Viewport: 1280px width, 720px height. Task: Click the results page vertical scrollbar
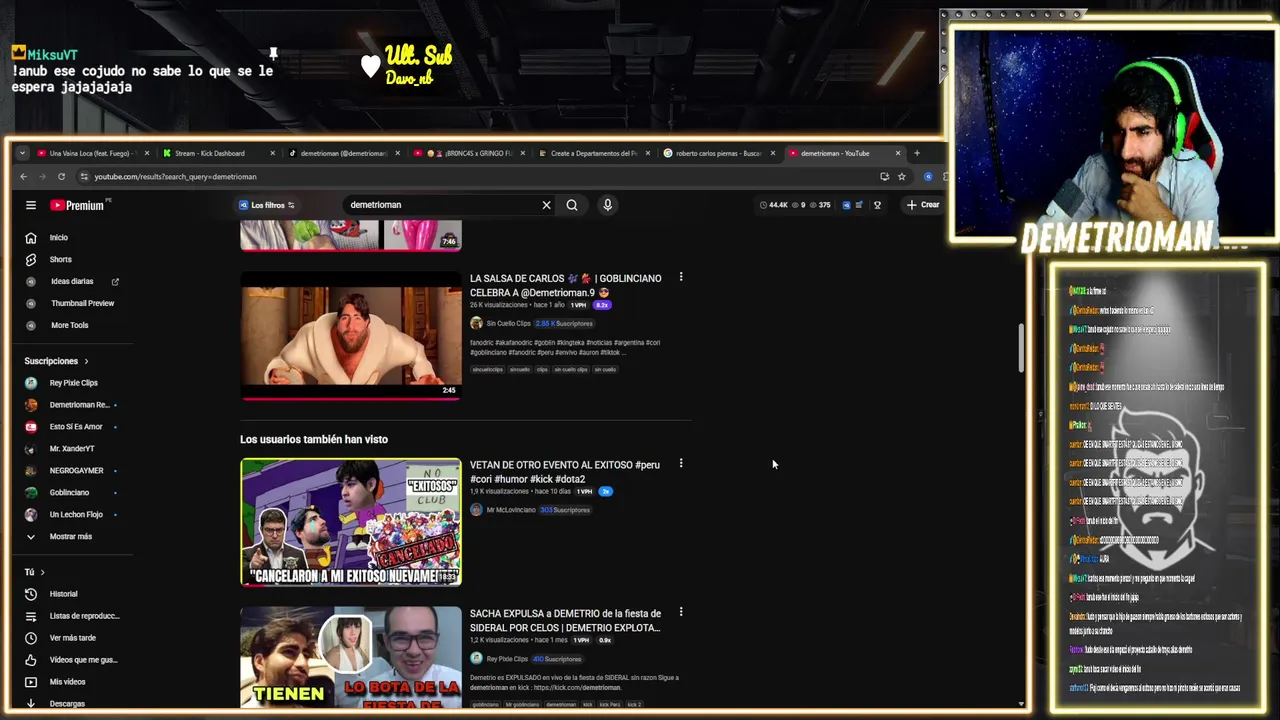coord(1021,347)
